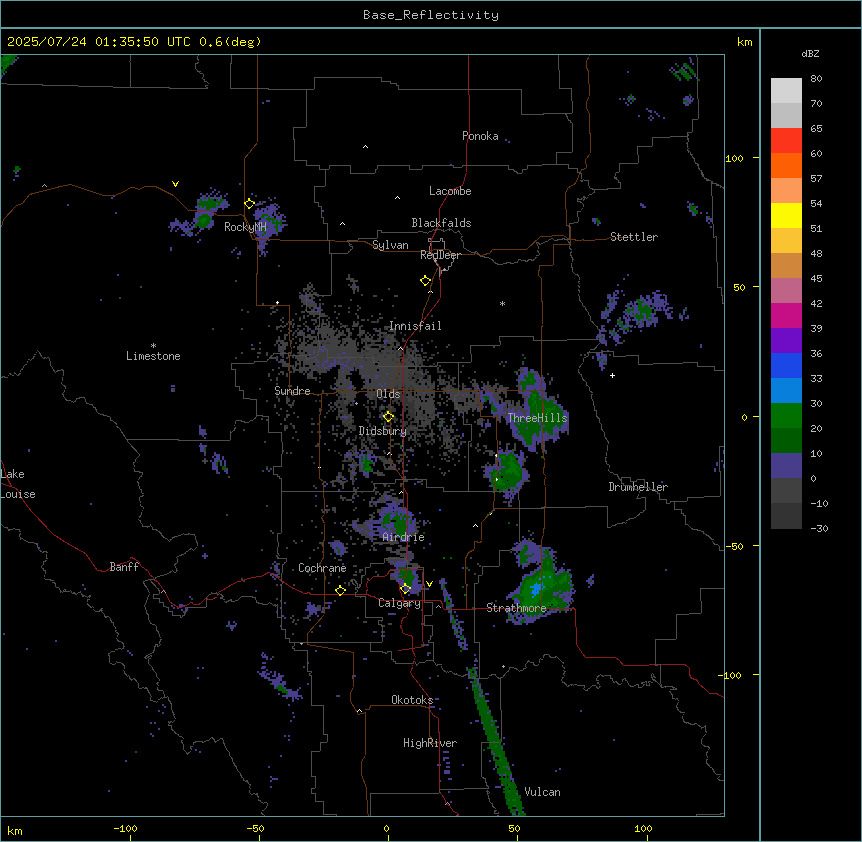
Task: Click the ThreeHills label
Action: click(537, 418)
